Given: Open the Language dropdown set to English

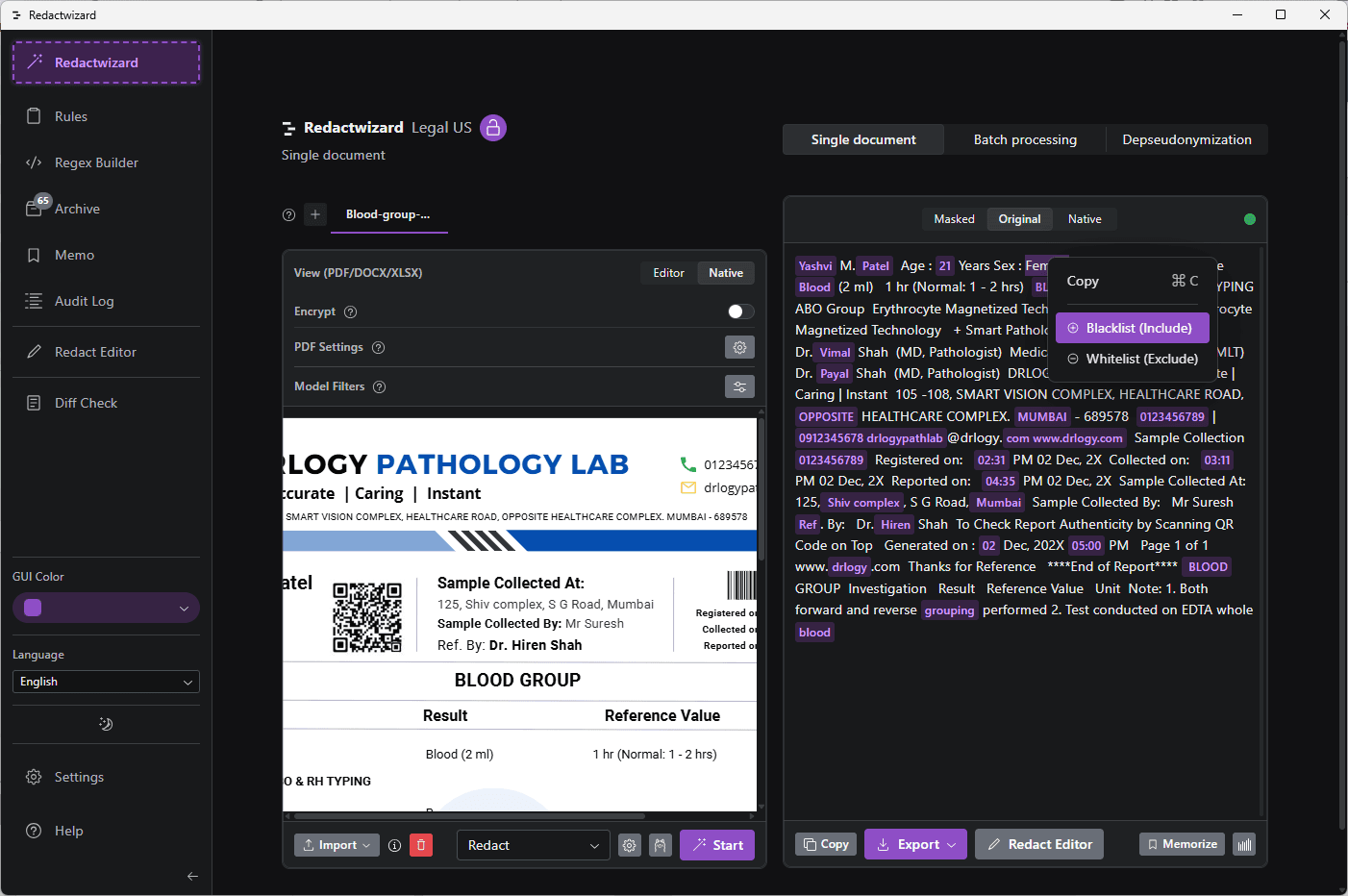Looking at the screenshot, I should 106,682.
